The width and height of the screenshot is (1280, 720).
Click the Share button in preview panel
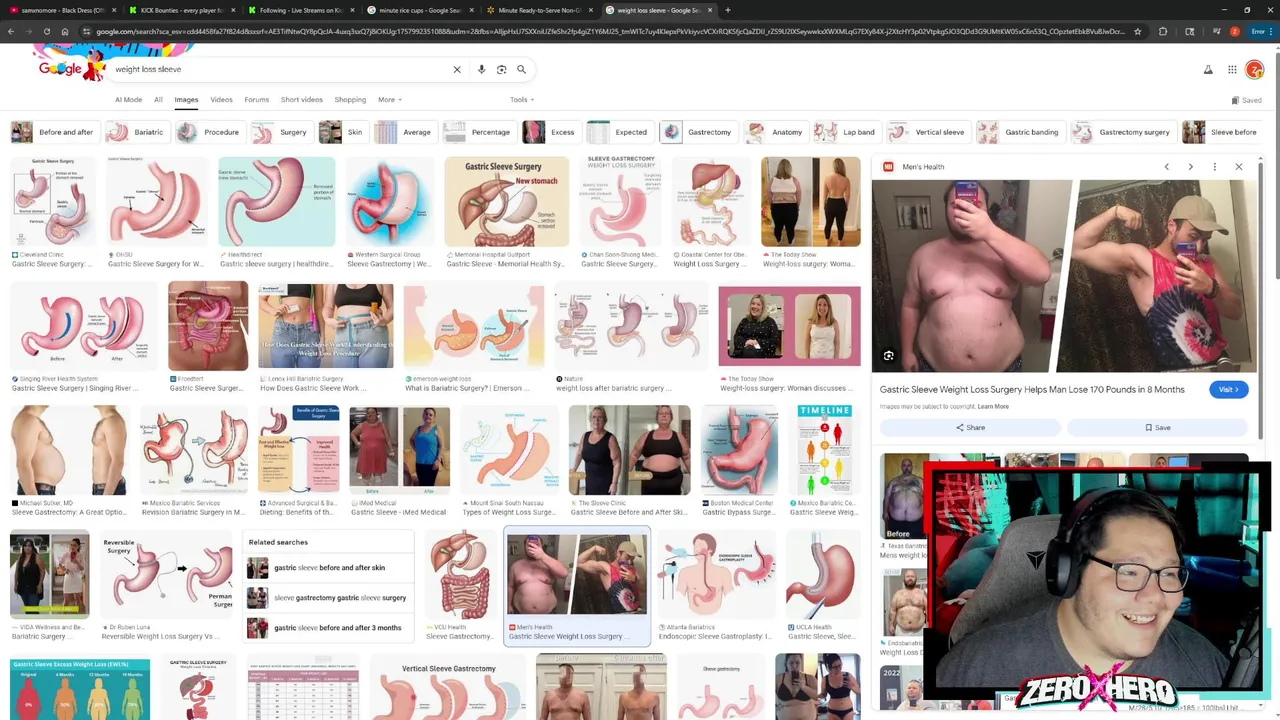970,427
